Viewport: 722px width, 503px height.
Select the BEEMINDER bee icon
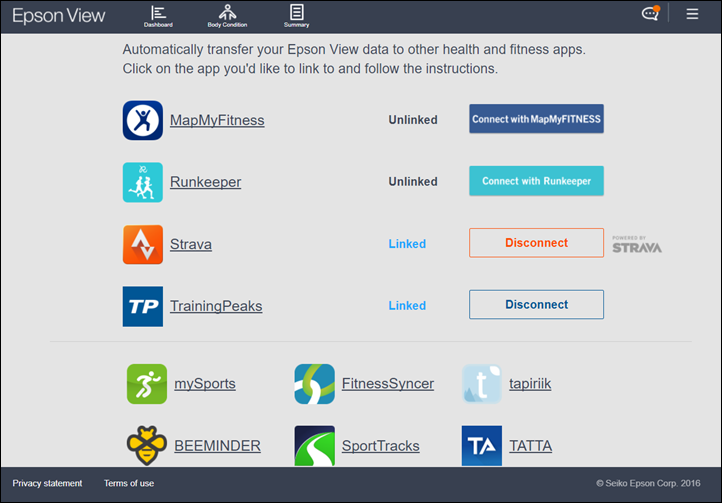coord(147,445)
